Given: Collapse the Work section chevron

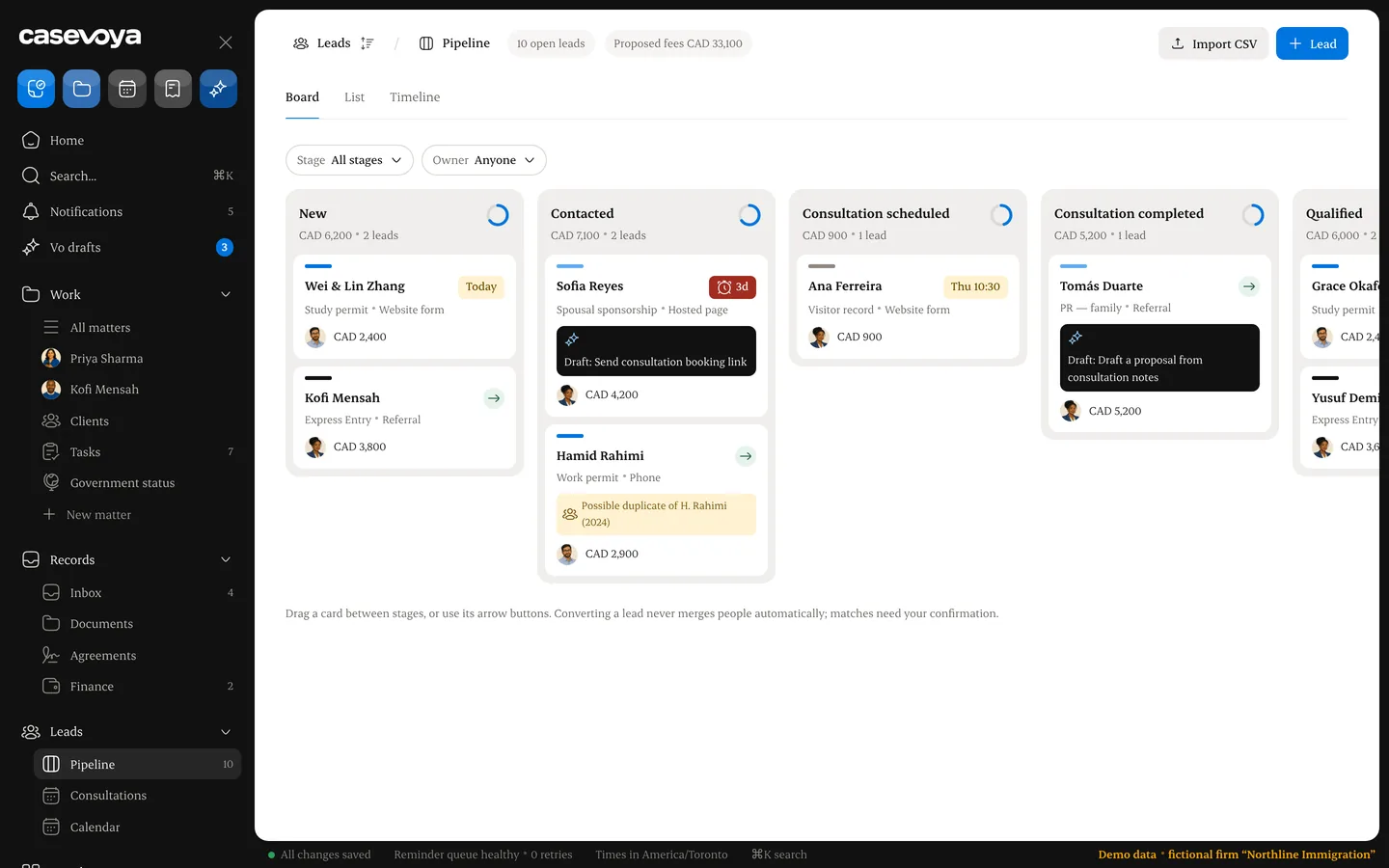Looking at the screenshot, I should 226,294.
